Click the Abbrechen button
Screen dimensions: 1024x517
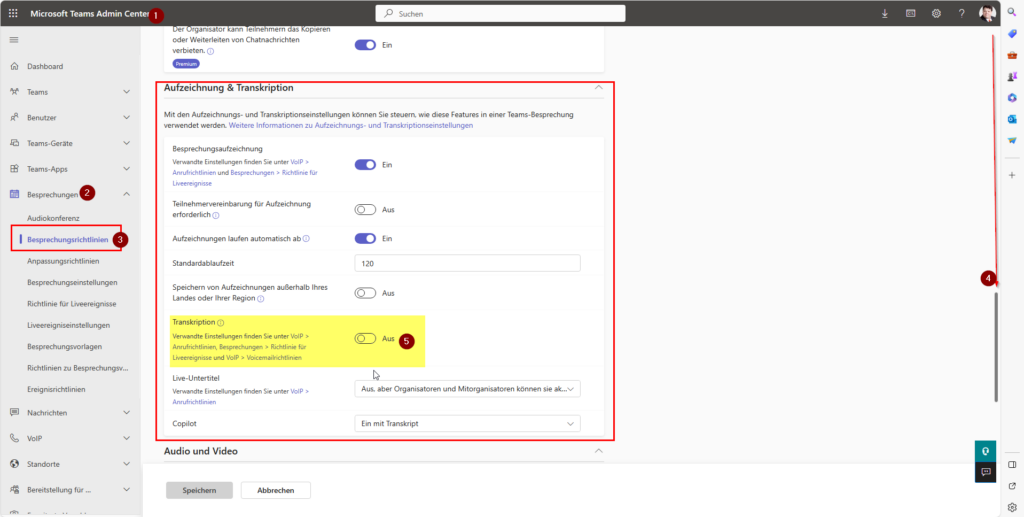(276, 490)
